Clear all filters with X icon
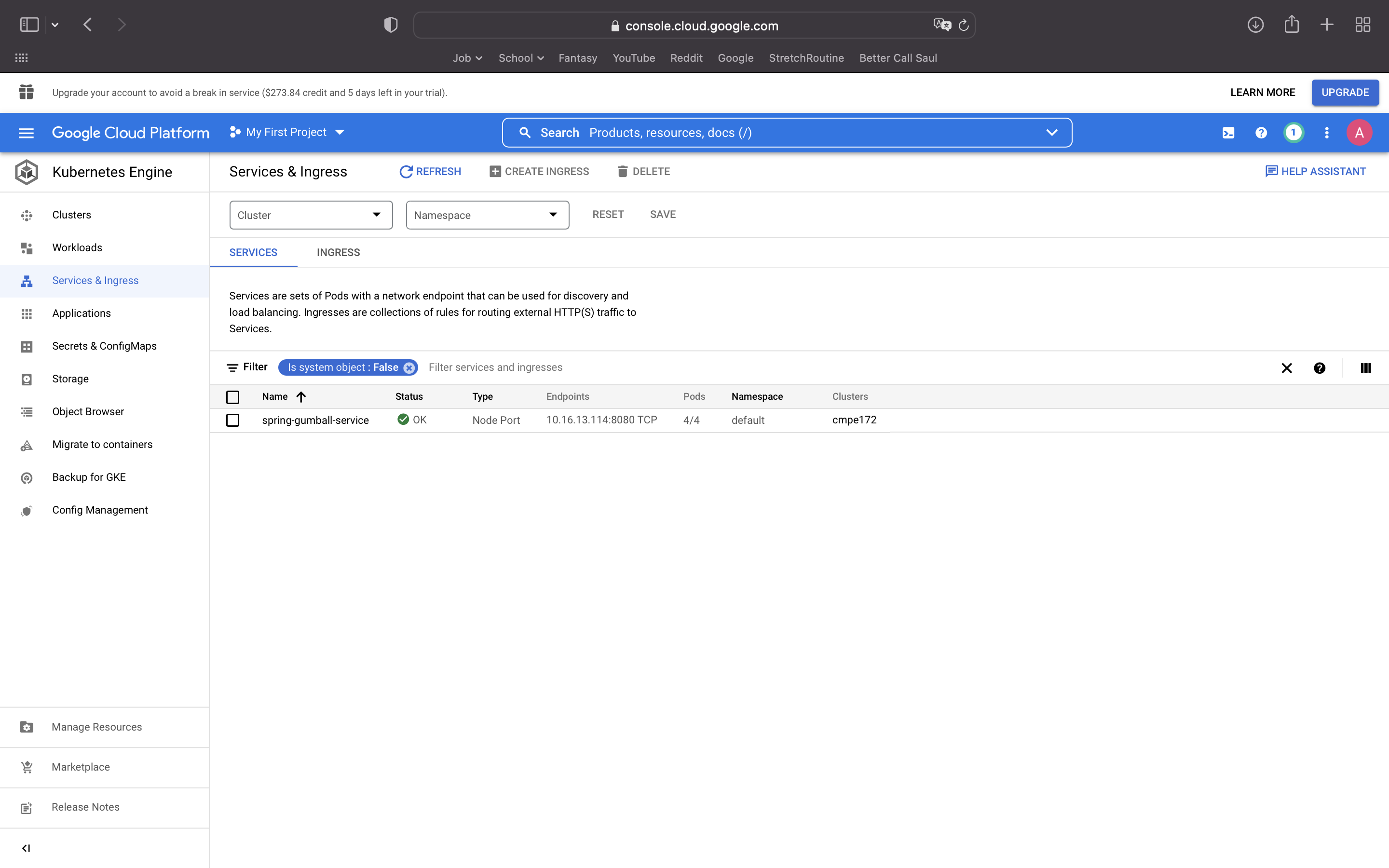 coord(1286,368)
